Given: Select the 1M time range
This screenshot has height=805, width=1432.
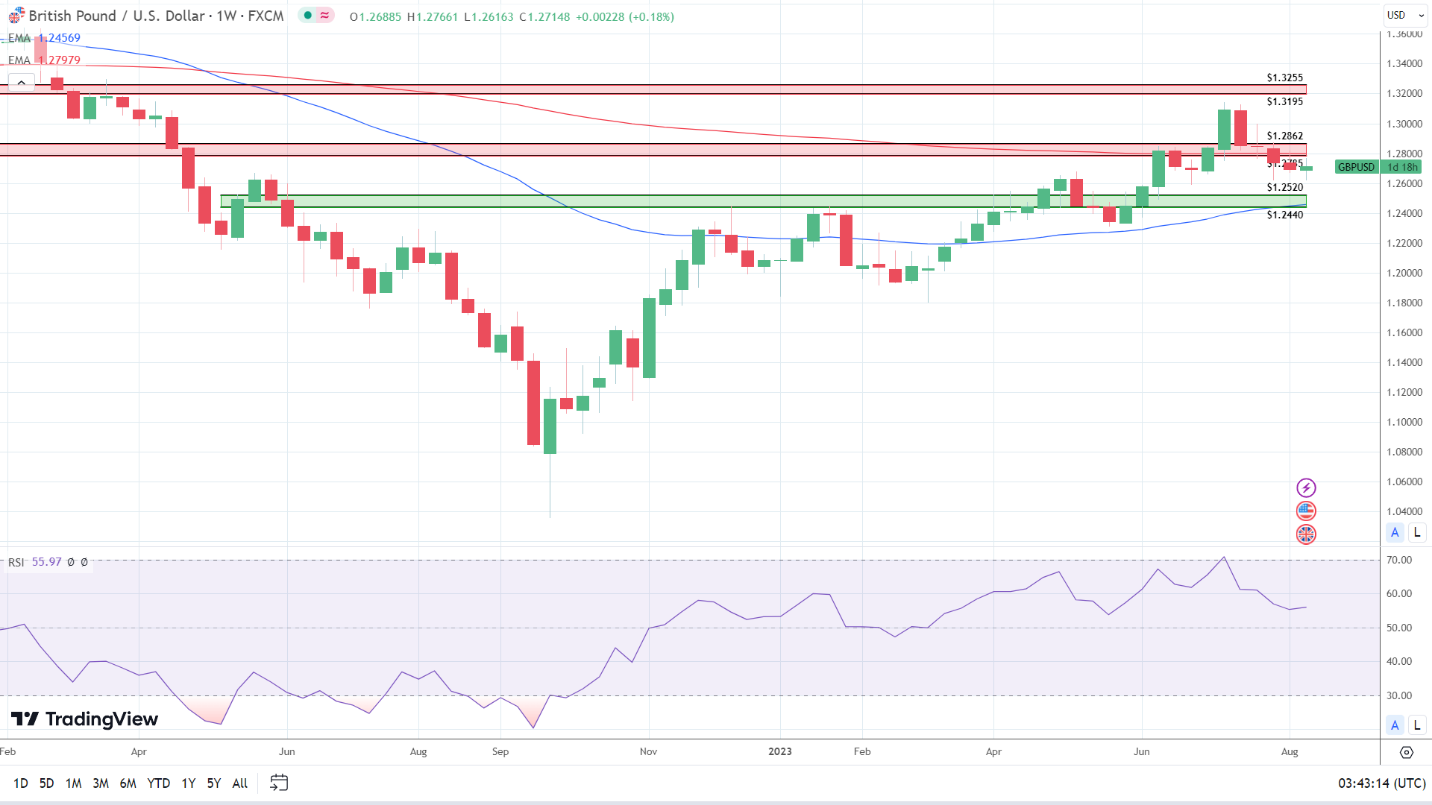Looking at the screenshot, I should point(74,783).
